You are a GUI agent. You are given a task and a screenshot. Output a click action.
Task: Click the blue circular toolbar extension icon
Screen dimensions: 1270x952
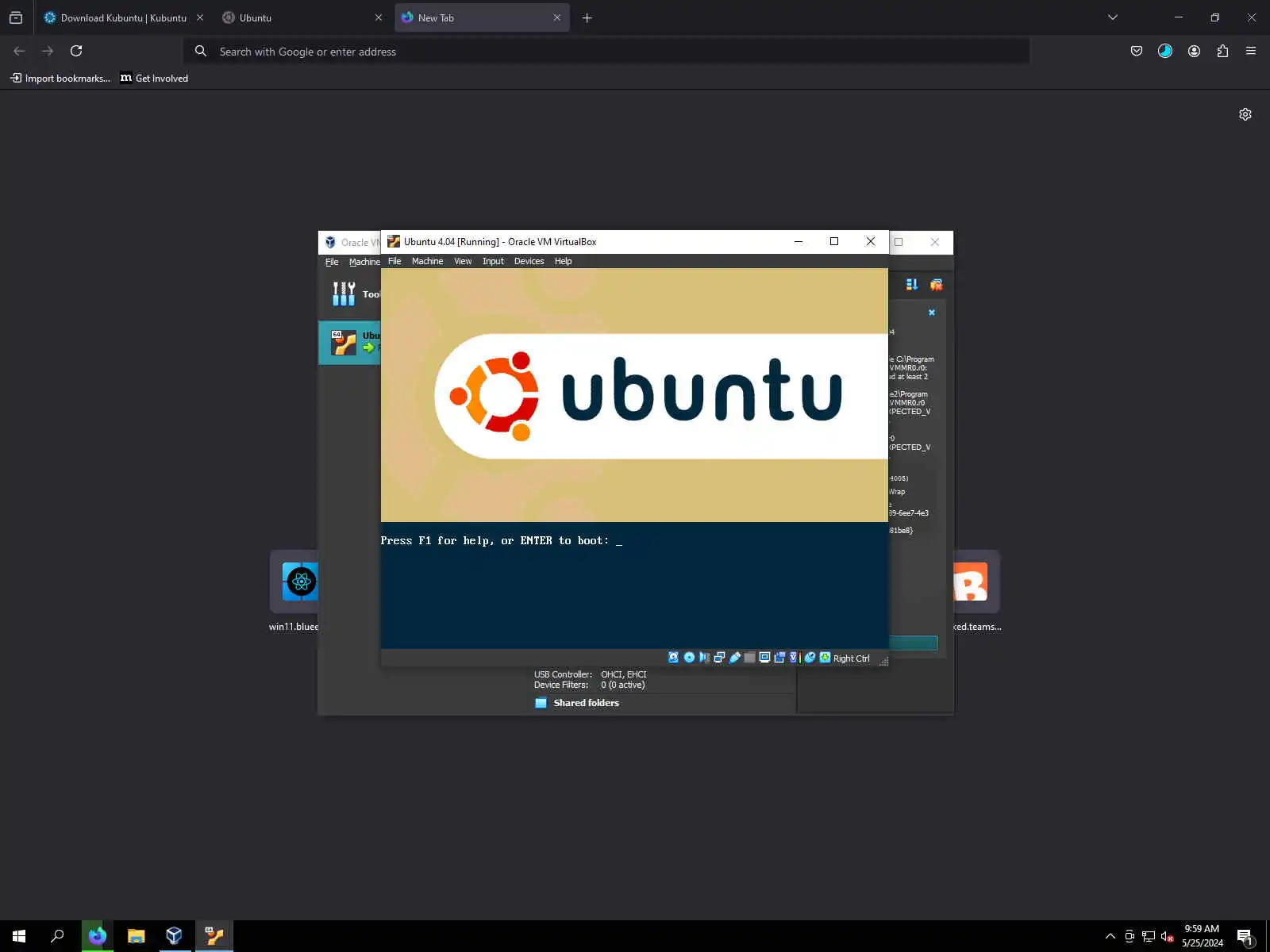[x=1165, y=51]
